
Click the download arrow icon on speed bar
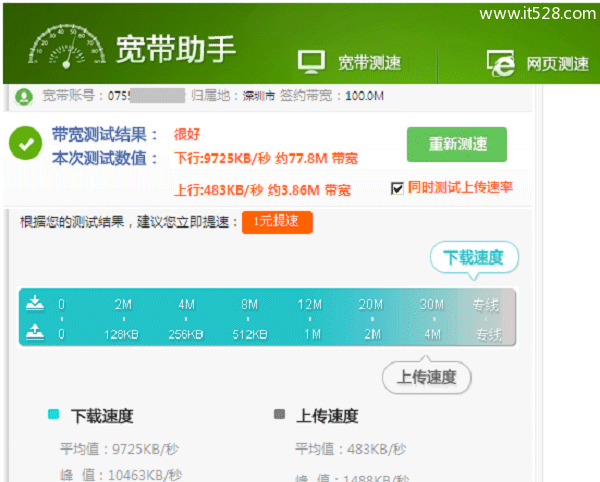point(35,303)
